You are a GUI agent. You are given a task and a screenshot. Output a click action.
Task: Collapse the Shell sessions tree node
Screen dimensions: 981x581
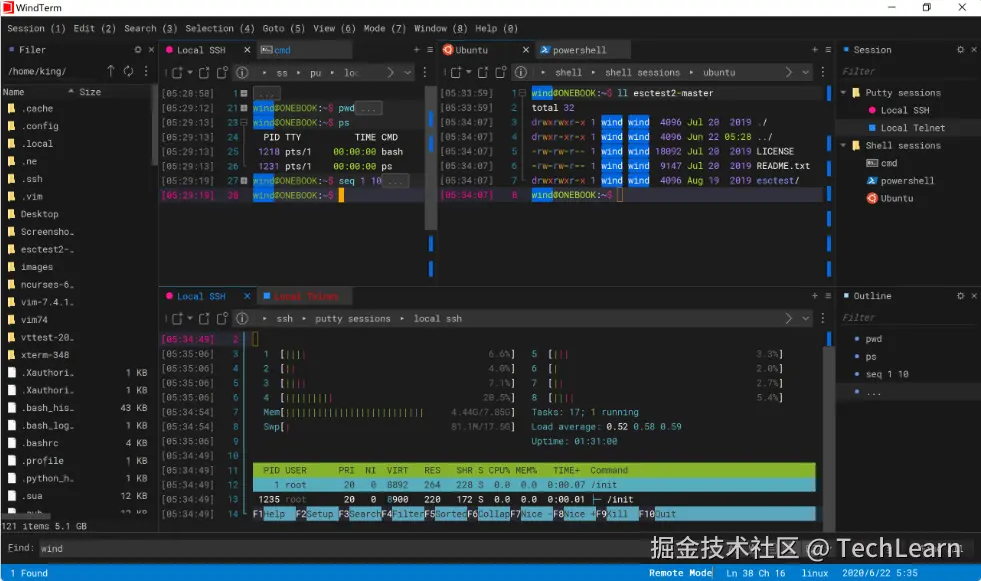[x=843, y=145]
